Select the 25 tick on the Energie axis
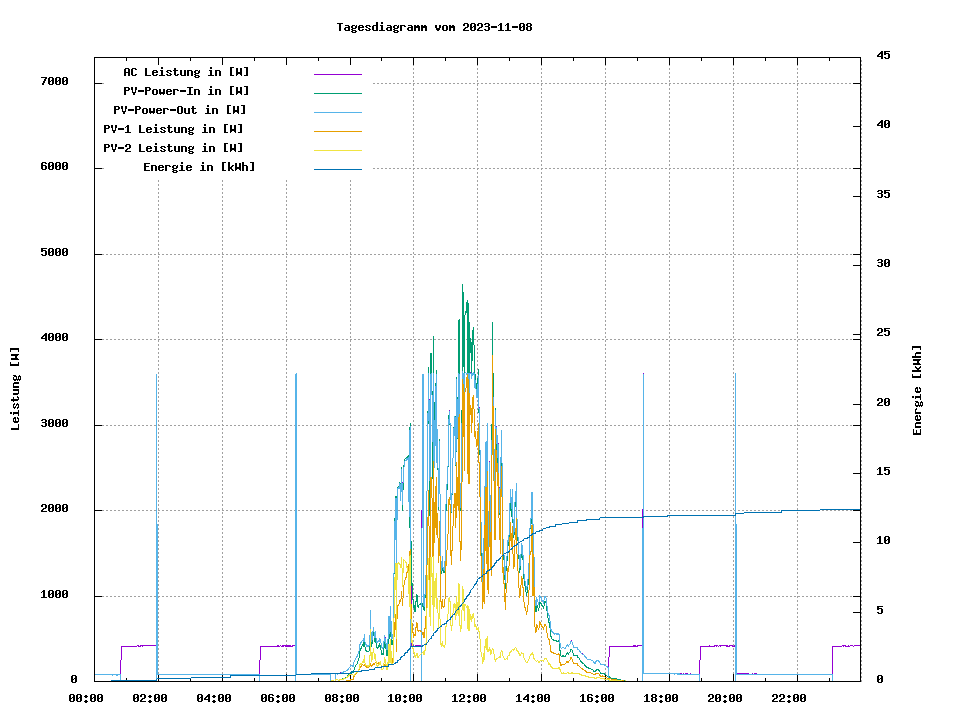This screenshot has width=960, height=720. (x=883, y=333)
